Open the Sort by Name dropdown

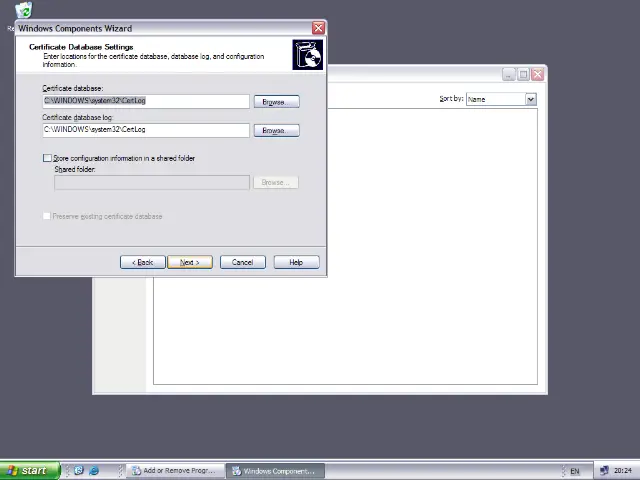[531, 99]
